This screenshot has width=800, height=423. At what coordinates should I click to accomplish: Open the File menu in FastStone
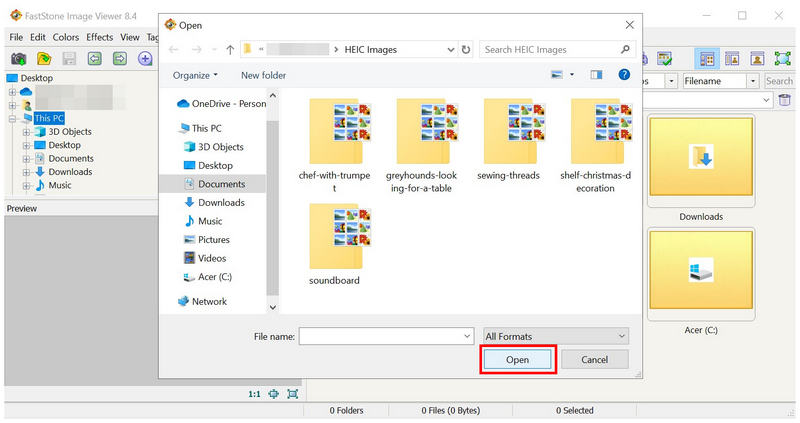pos(16,37)
